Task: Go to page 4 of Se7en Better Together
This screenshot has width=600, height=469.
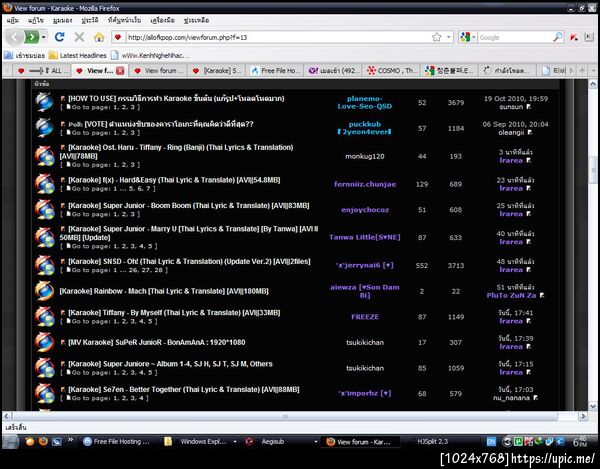Action: tap(141, 398)
